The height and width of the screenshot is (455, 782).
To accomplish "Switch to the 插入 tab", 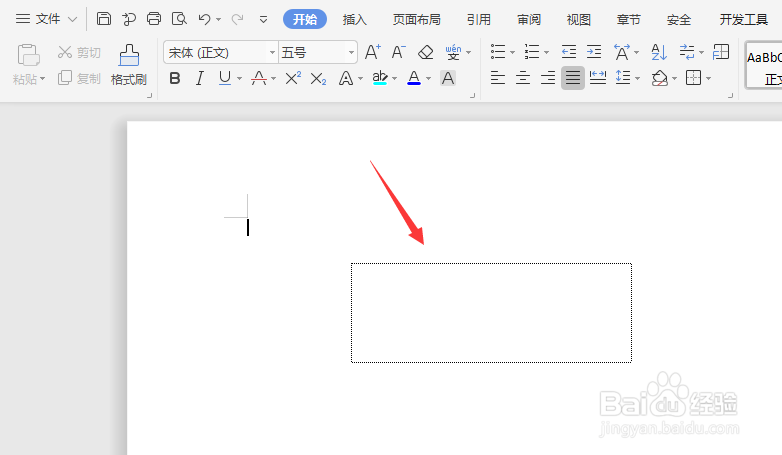I will 355,19.
